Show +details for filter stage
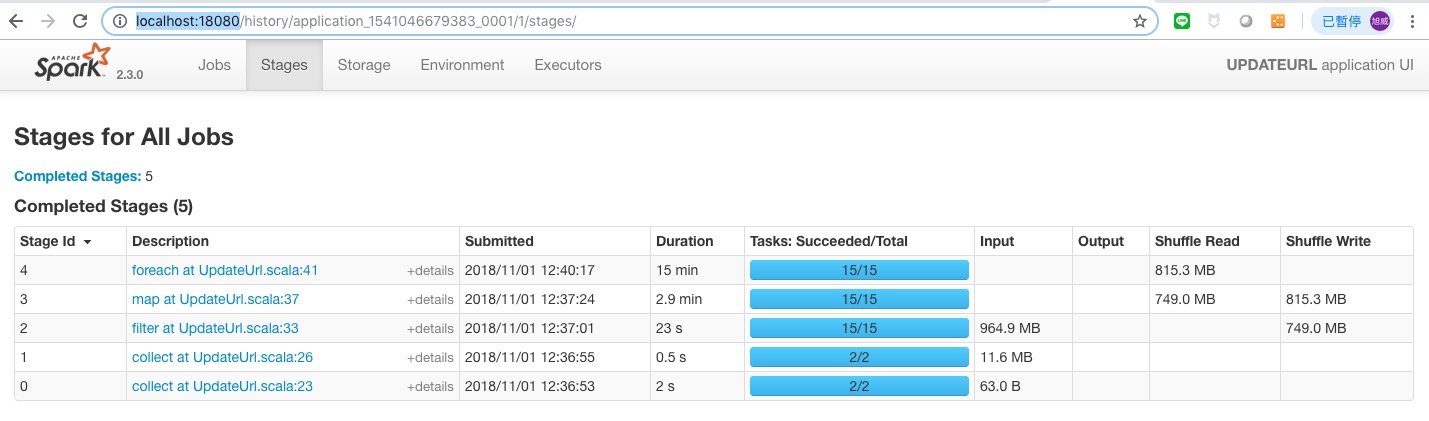 tap(430, 329)
